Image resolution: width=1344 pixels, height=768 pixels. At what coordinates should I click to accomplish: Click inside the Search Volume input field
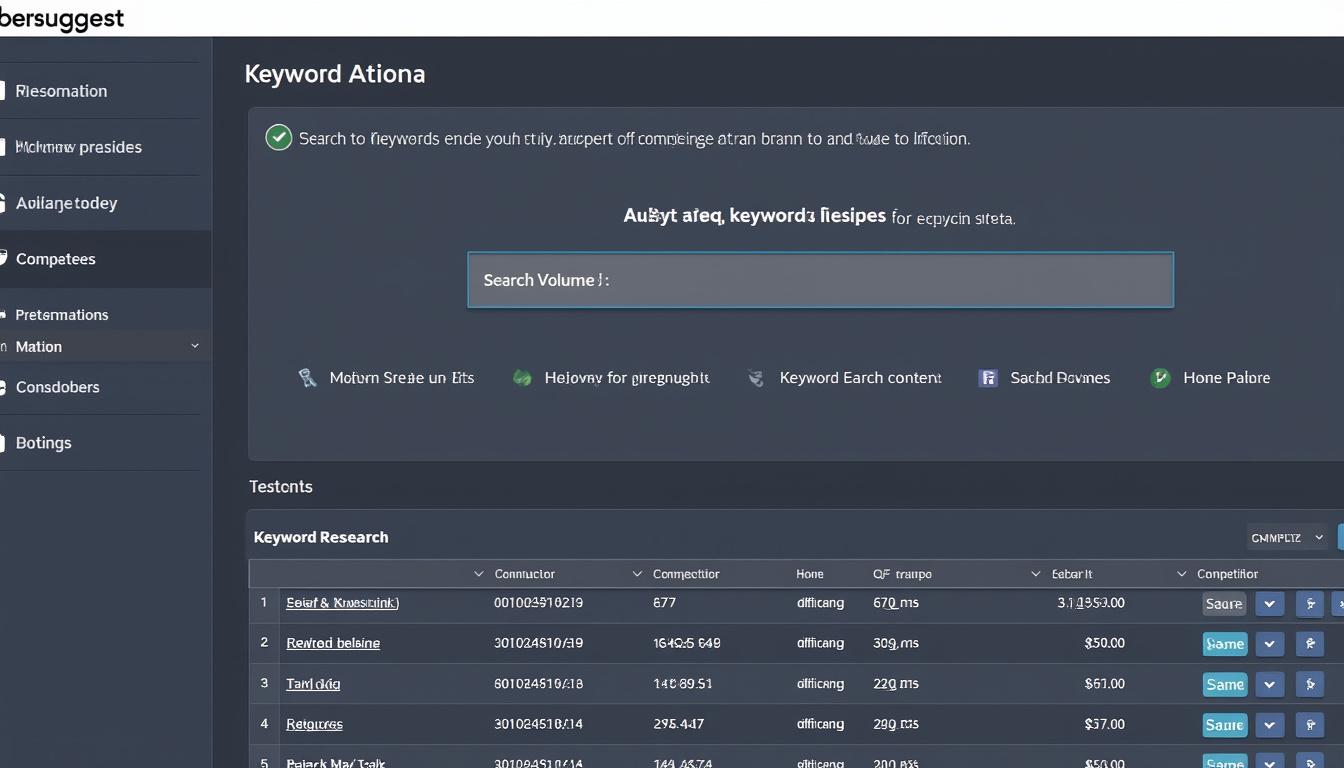tap(820, 280)
